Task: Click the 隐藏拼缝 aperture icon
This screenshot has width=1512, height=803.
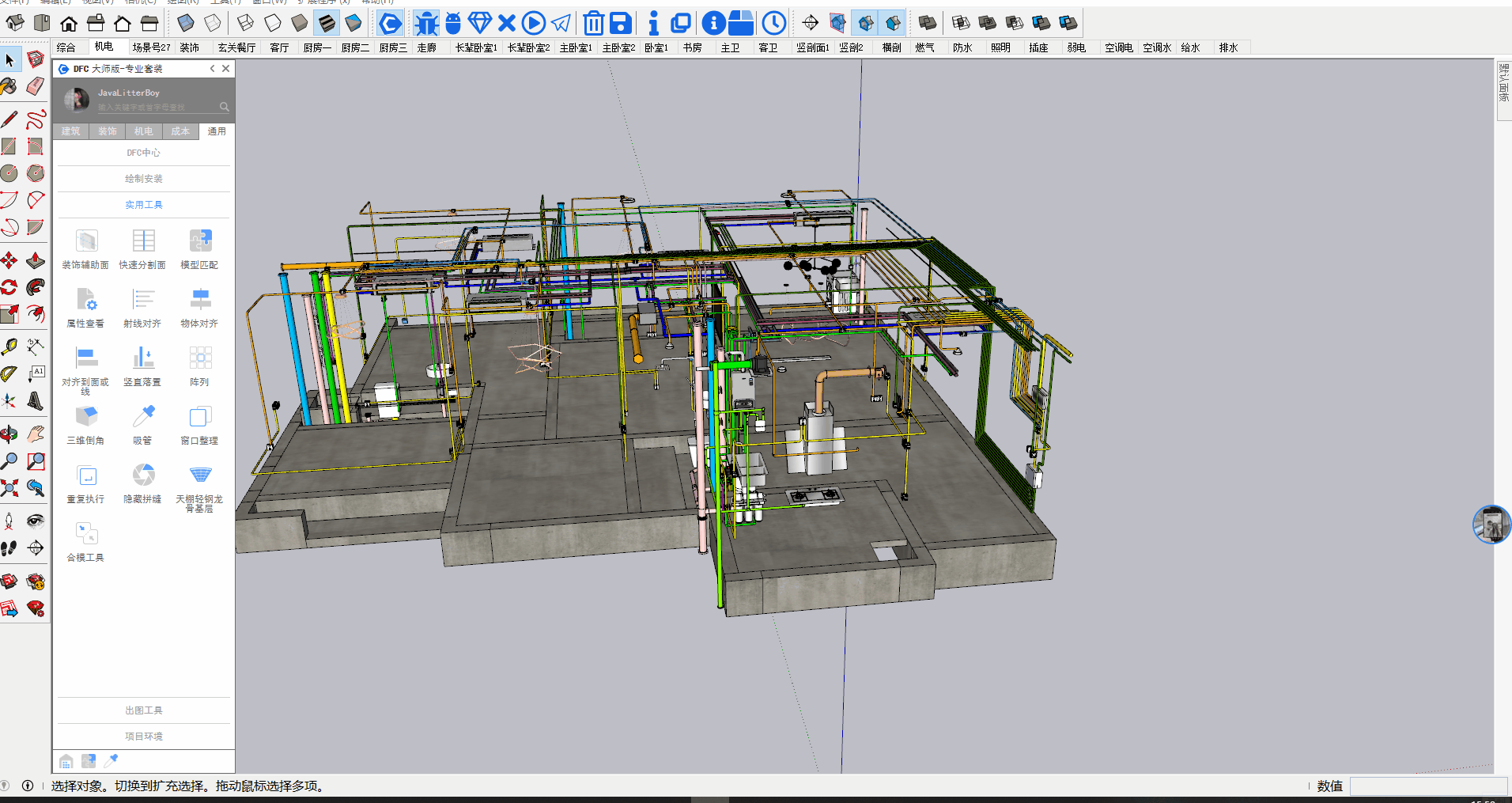Action: (143, 475)
